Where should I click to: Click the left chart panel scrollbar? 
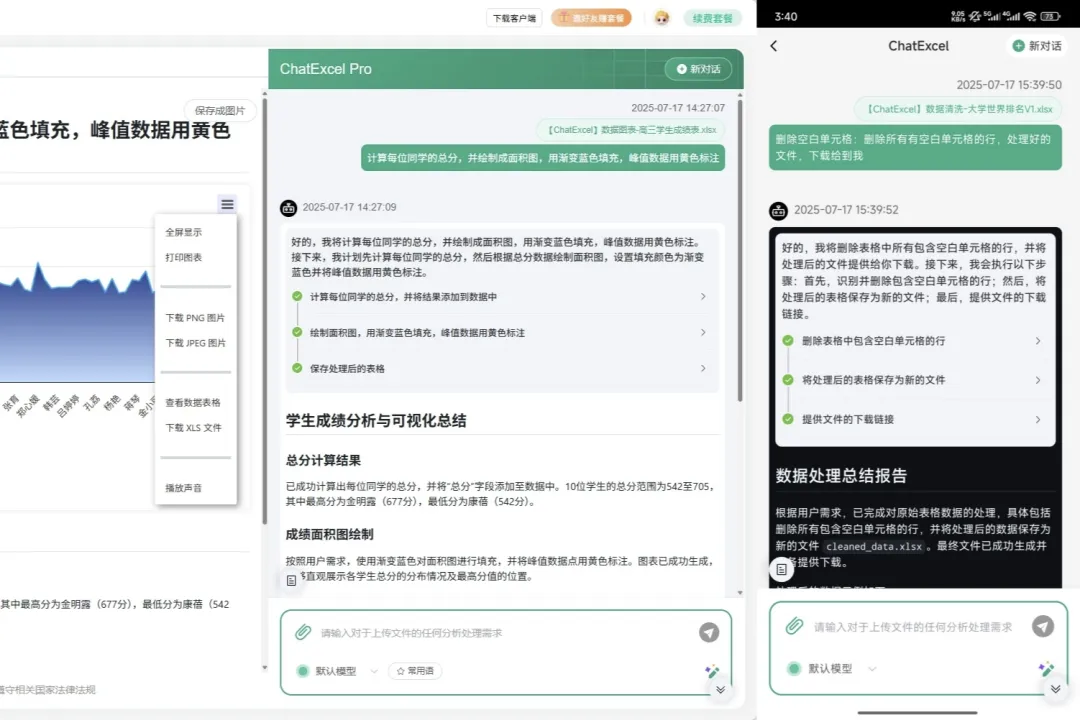pos(264,310)
